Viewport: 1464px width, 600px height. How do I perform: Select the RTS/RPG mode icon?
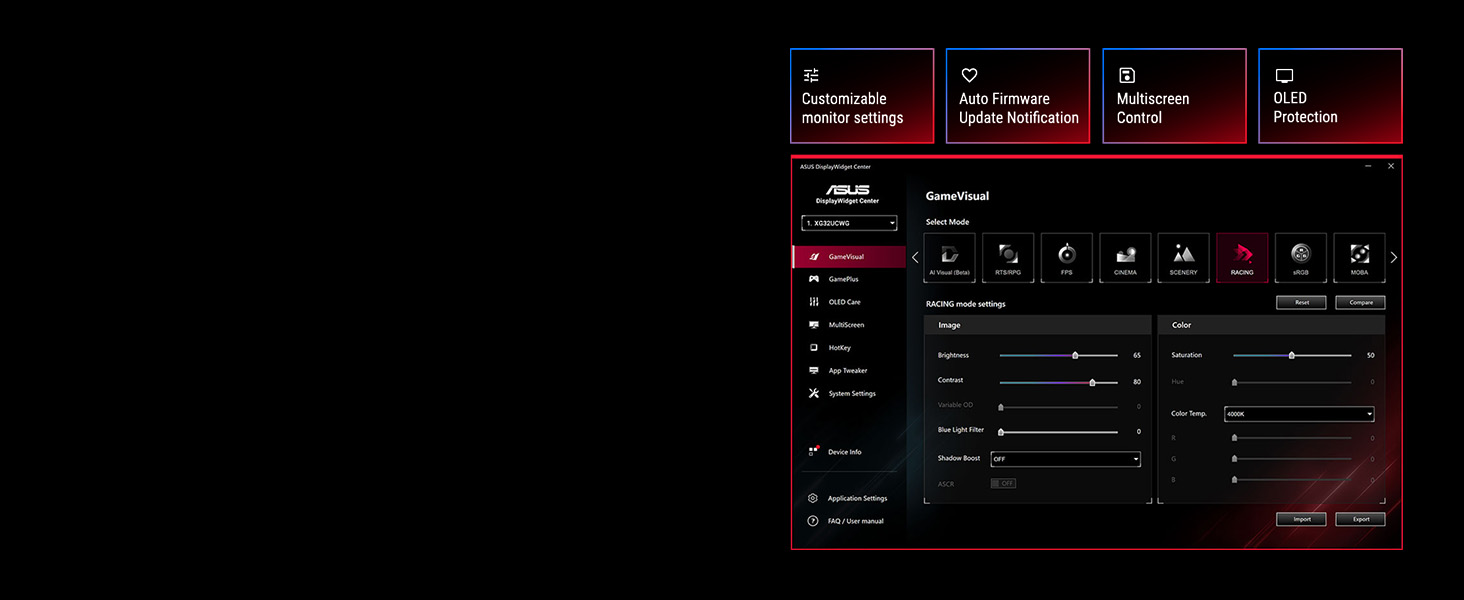[1007, 257]
